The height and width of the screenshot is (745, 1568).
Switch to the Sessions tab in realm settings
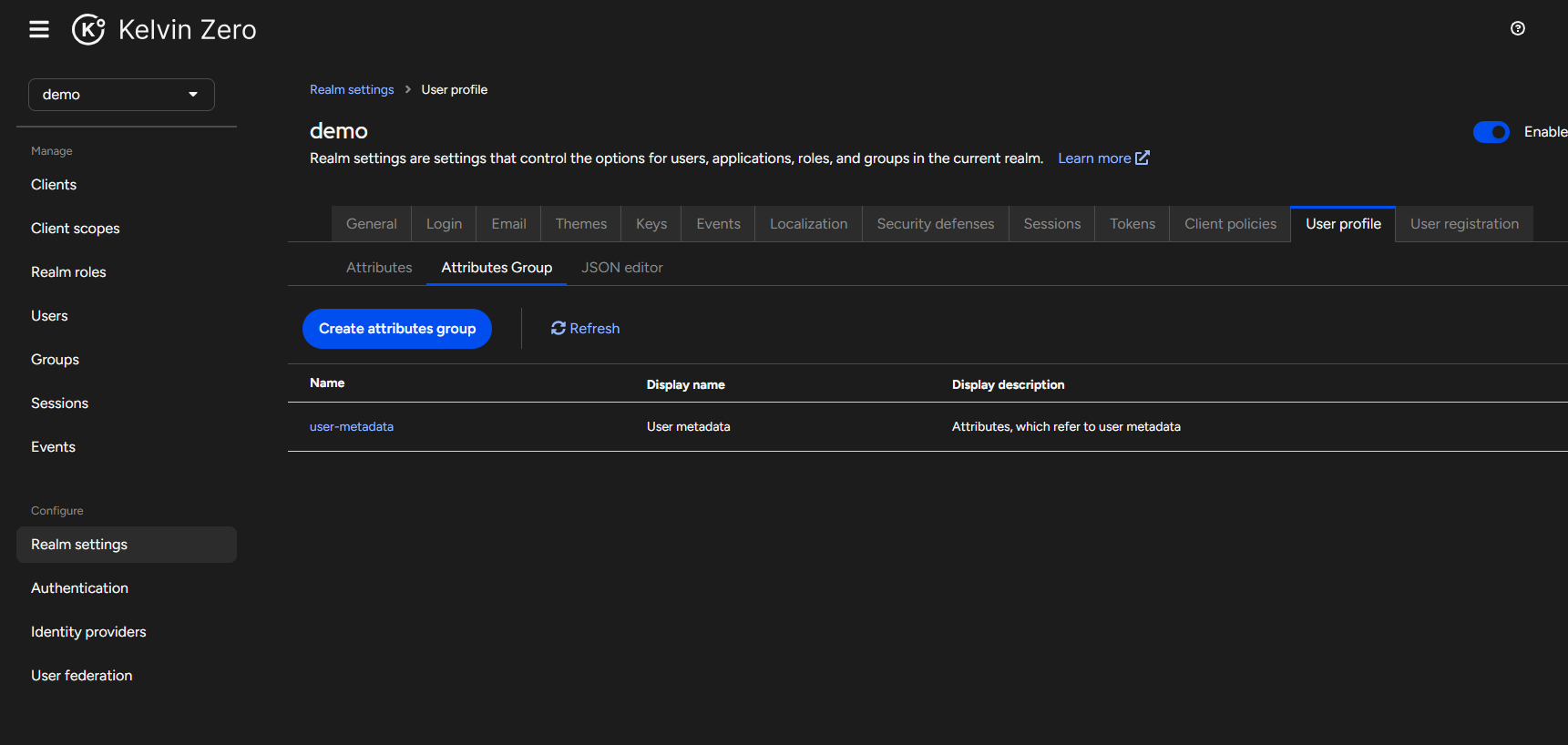point(1051,224)
